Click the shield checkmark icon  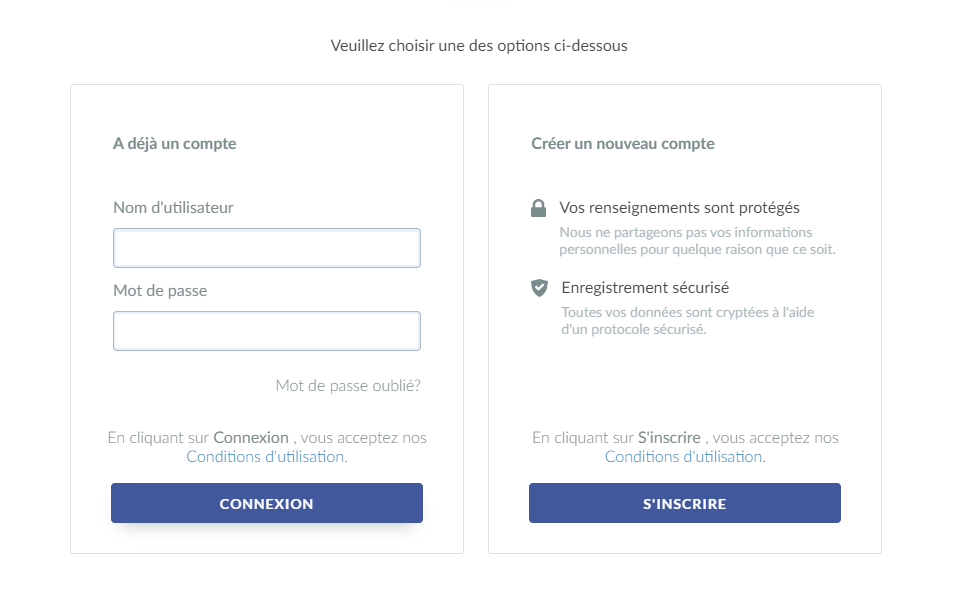tap(540, 288)
